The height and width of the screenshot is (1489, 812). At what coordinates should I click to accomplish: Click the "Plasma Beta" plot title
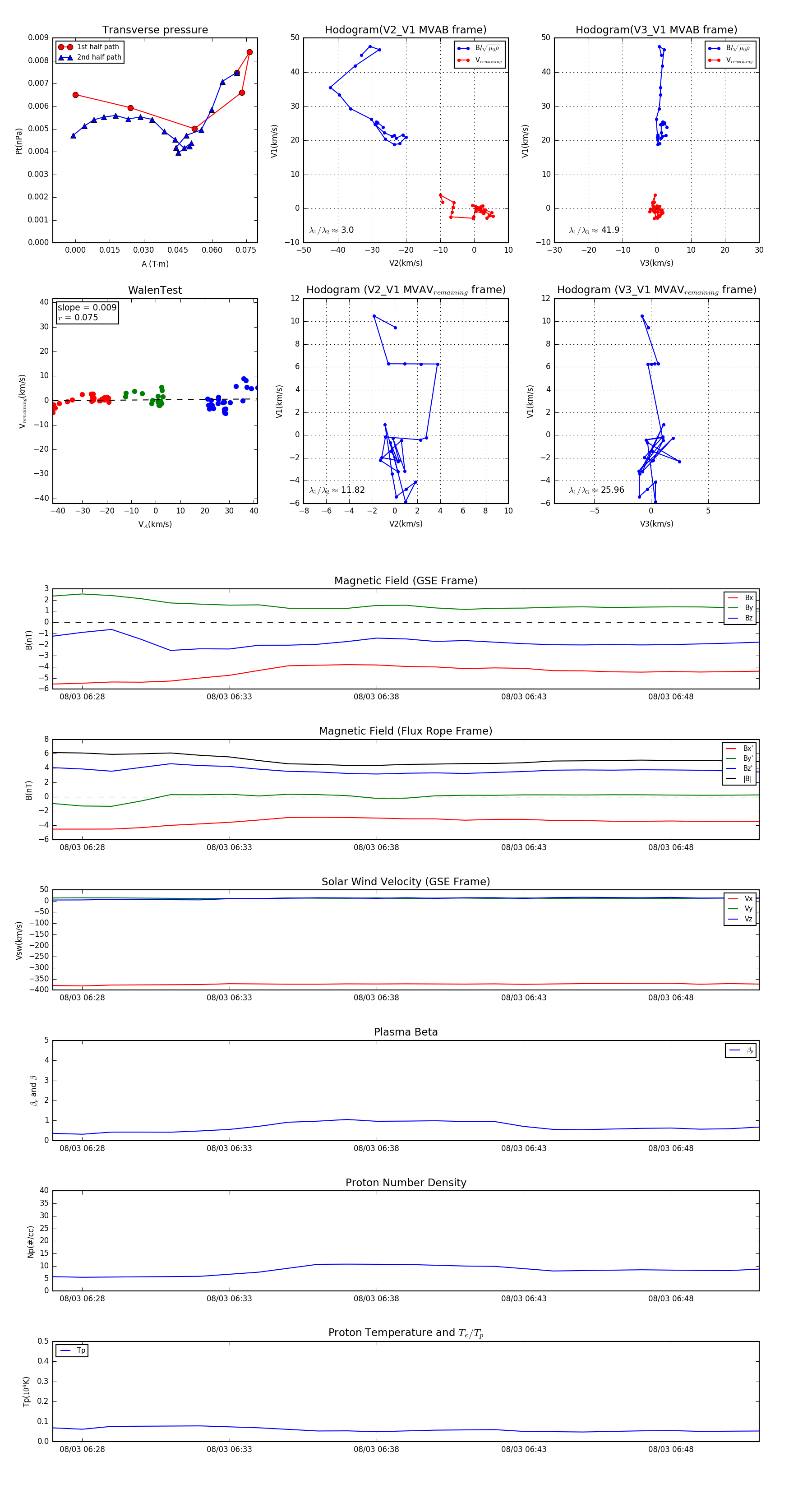[406, 1032]
